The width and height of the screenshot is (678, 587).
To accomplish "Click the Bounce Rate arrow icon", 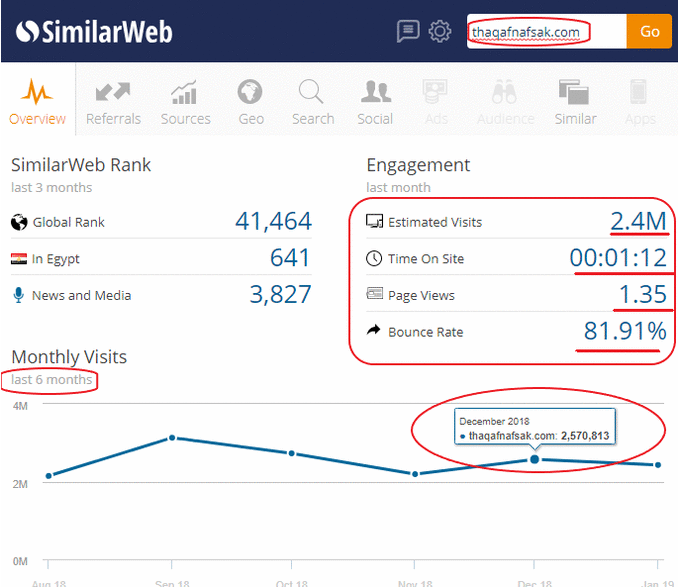I will tap(374, 330).
